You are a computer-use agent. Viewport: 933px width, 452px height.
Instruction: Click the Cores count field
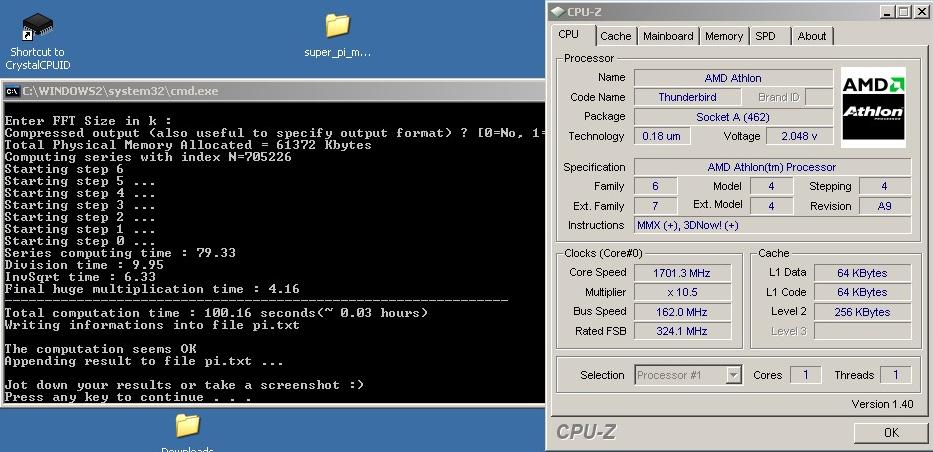click(806, 375)
